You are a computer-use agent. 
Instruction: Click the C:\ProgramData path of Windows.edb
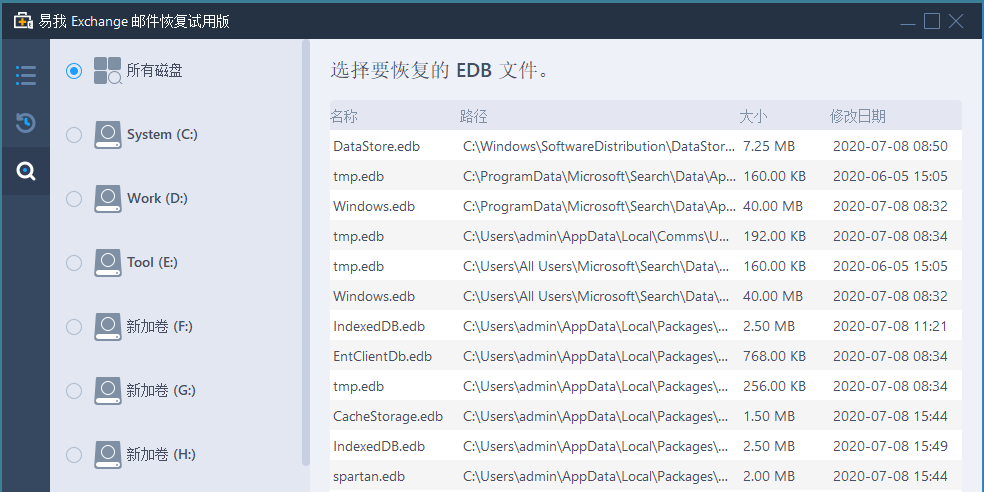599,206
